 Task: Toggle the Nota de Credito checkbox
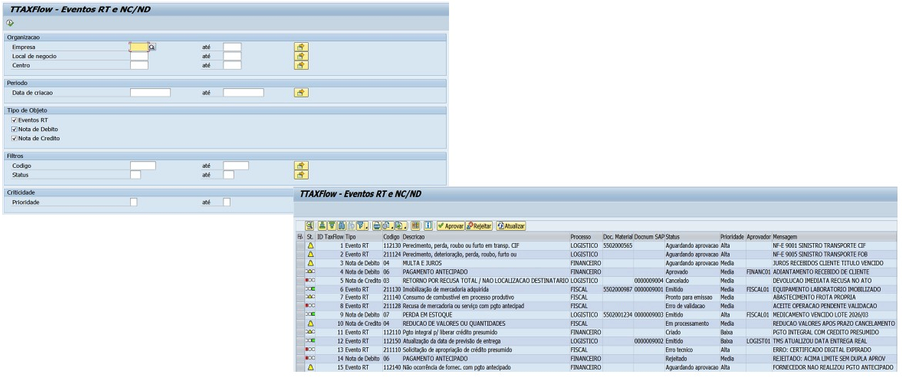point(14,138)
